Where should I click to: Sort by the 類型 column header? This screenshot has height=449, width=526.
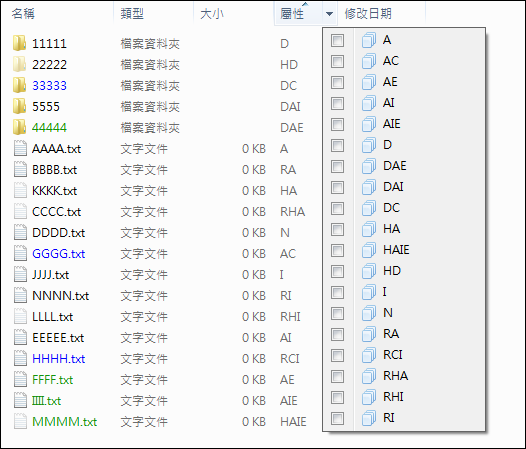pyautogui.click(x=132, y=14)
